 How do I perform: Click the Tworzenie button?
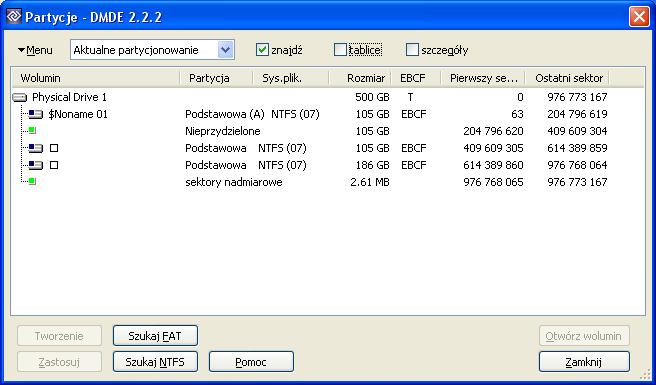(59, 336)
